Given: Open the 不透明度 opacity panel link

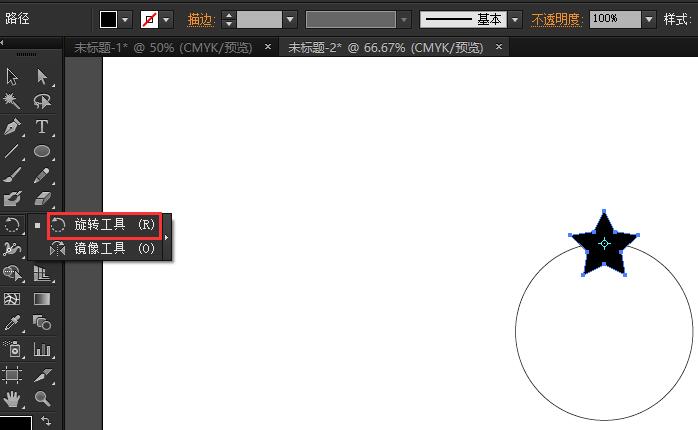Looking at the screenshot, I should tap(556, 19).
